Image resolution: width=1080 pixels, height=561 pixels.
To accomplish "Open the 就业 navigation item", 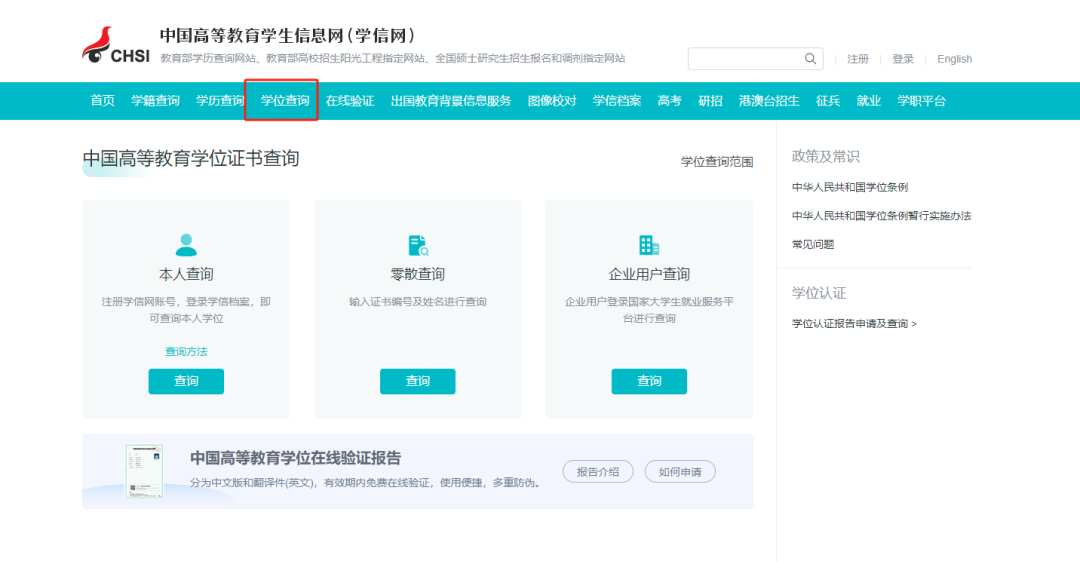I will (x=869, y=101).
